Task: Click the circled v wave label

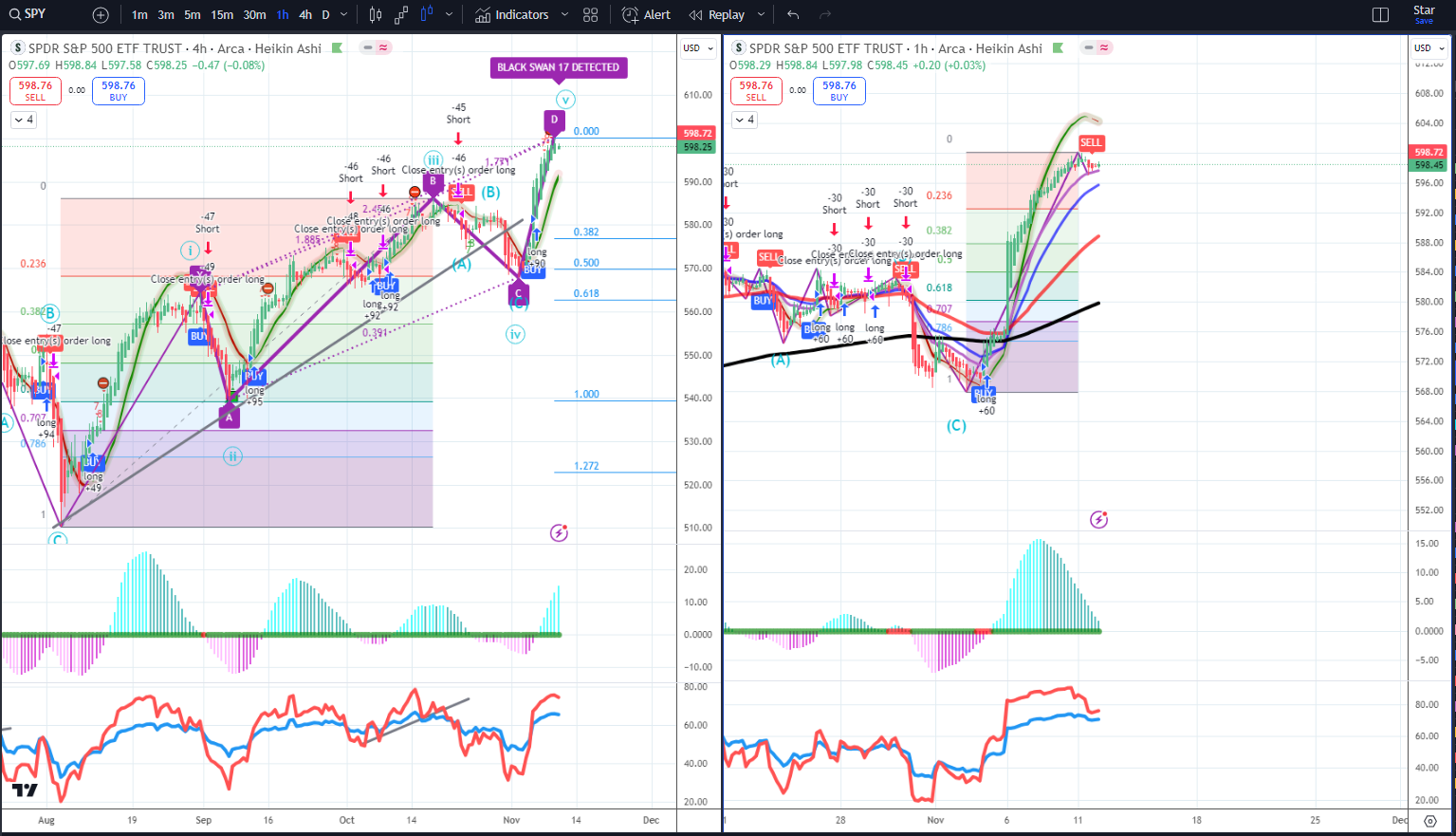Action: tap(565, 100)
